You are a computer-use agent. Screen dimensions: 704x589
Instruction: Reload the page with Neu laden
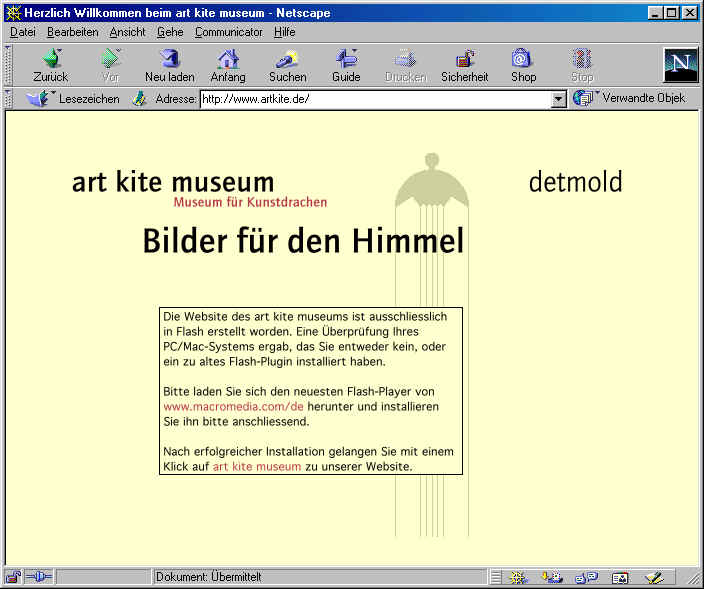(170, 66)
